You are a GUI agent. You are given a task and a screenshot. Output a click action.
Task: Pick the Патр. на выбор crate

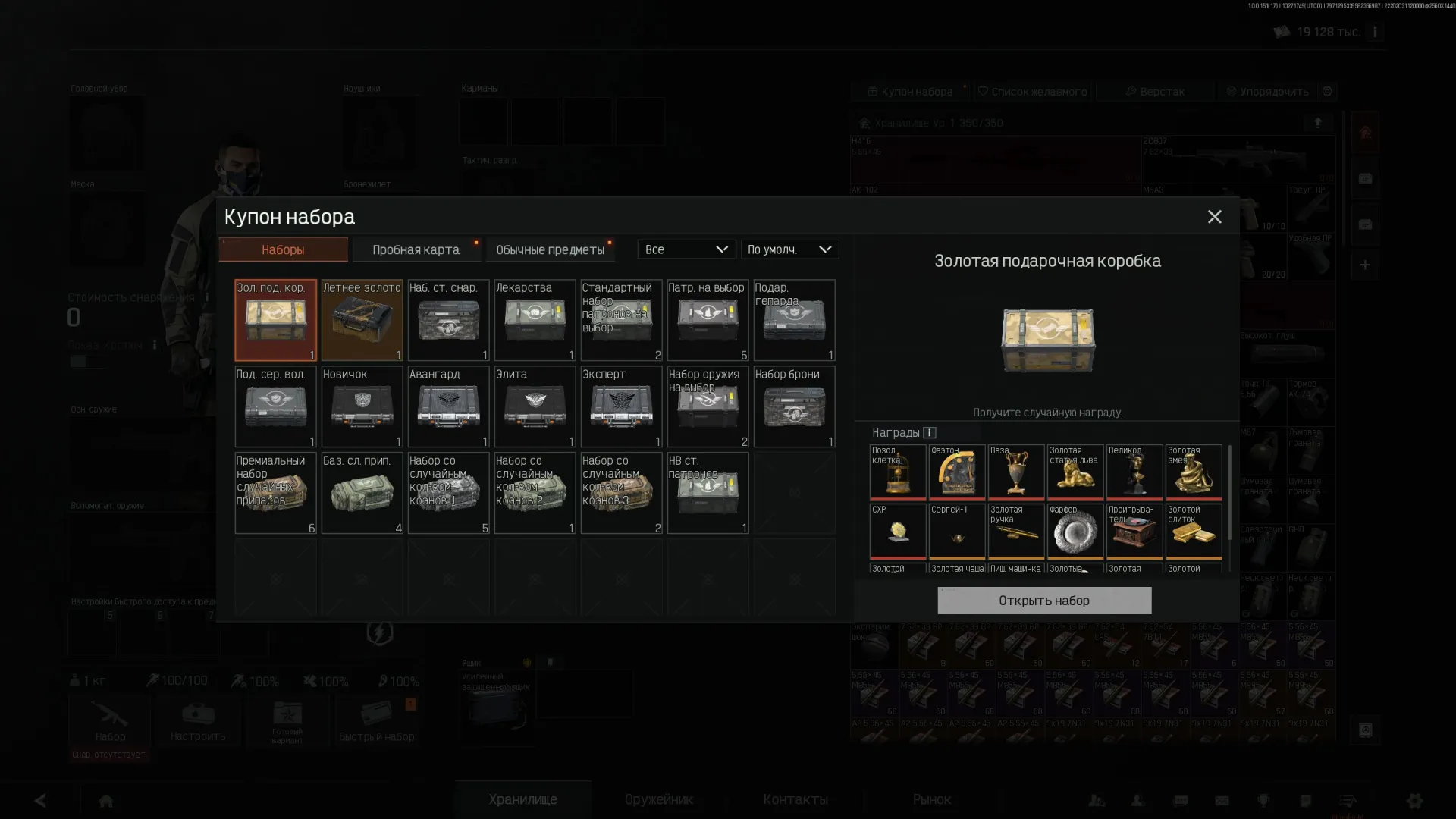[708, 320]
